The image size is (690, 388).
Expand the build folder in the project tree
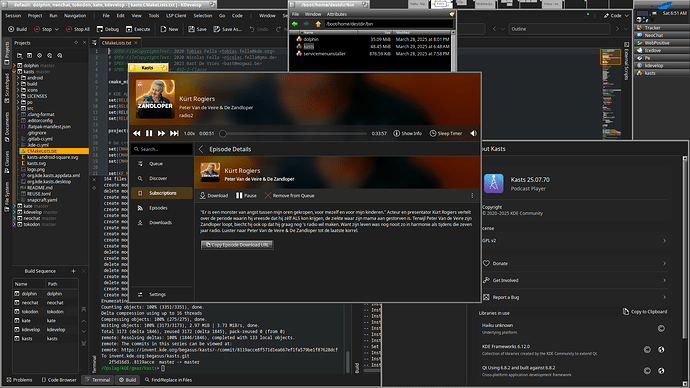click(18, 84)
